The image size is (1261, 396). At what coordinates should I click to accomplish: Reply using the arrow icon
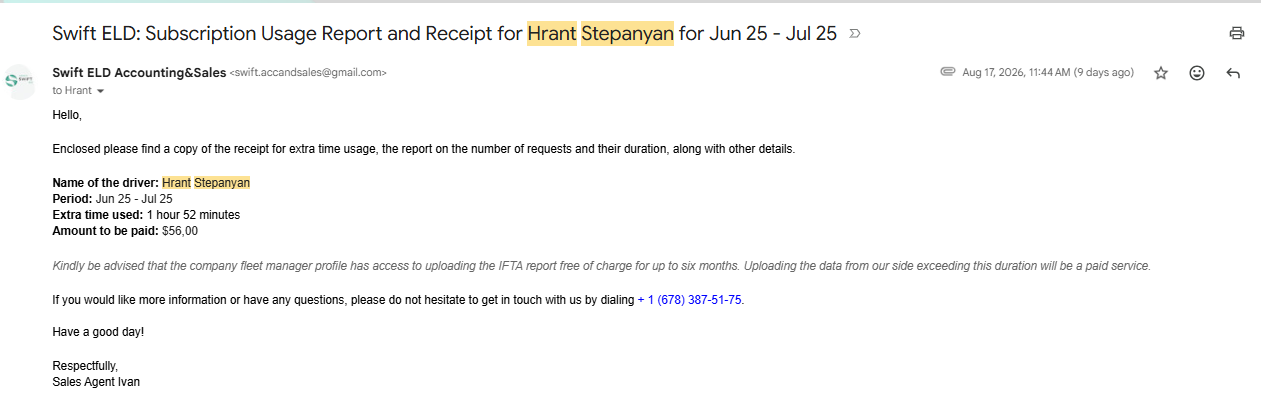click(x=1233, y=73)
